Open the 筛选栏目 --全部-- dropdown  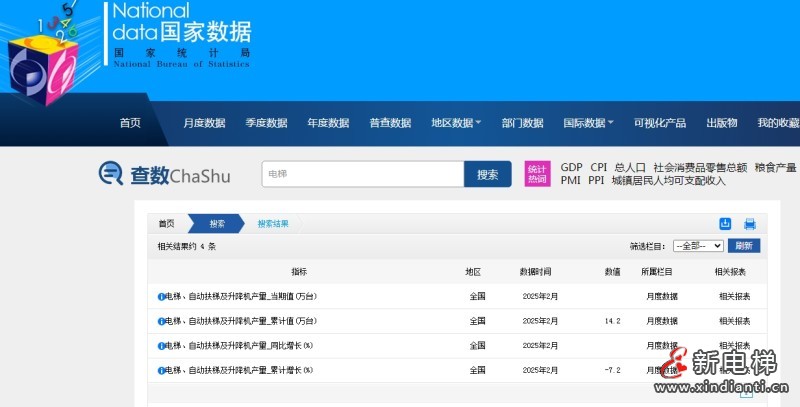[x=698, y=246]
